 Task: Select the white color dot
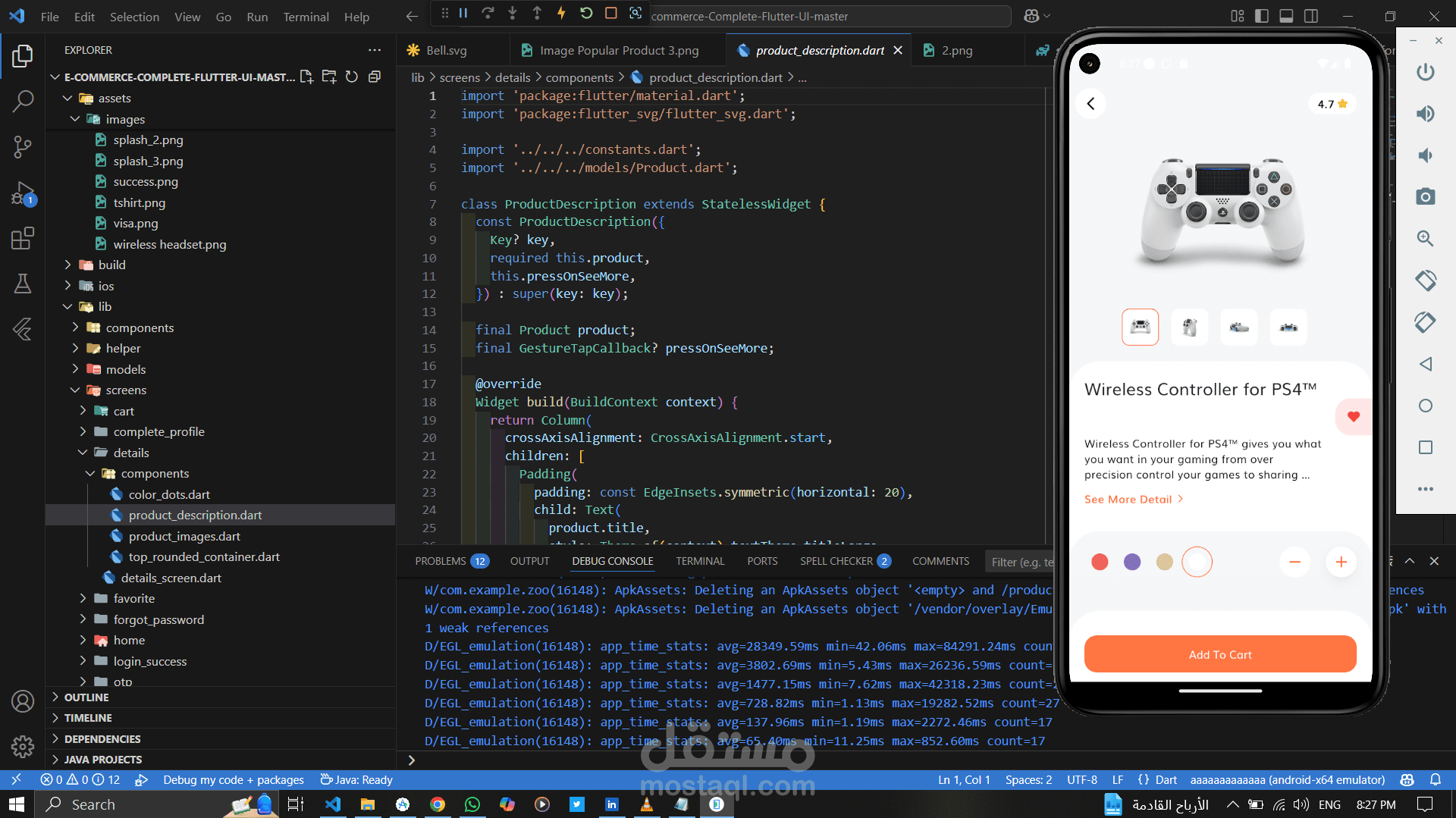click(x=1197, y=562)
